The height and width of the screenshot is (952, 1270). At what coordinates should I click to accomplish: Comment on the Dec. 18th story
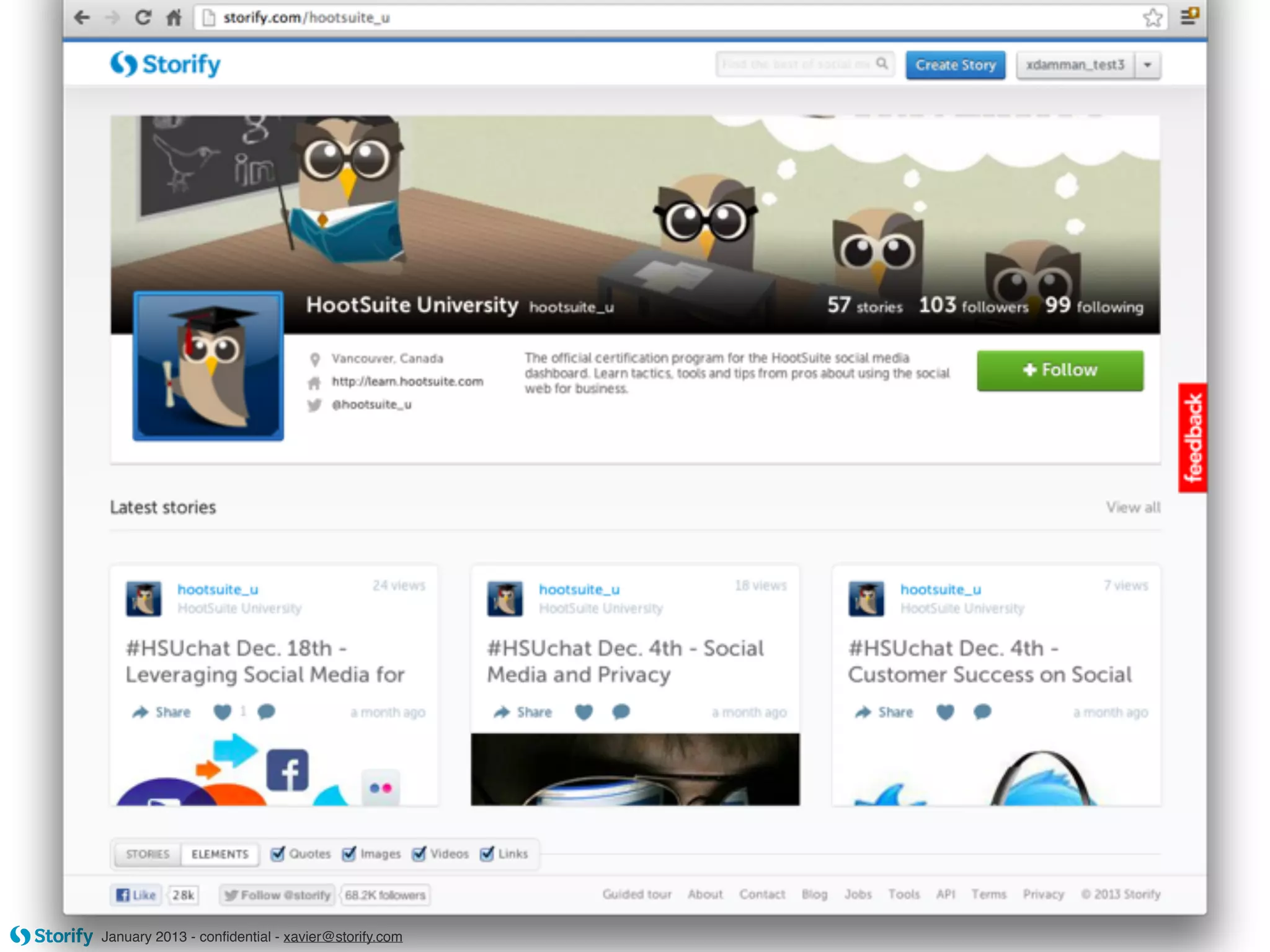point(266,712)
